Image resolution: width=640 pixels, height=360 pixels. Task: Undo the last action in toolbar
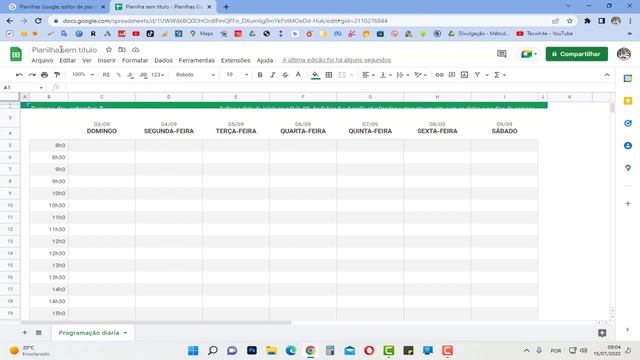(x=19, y=75)
